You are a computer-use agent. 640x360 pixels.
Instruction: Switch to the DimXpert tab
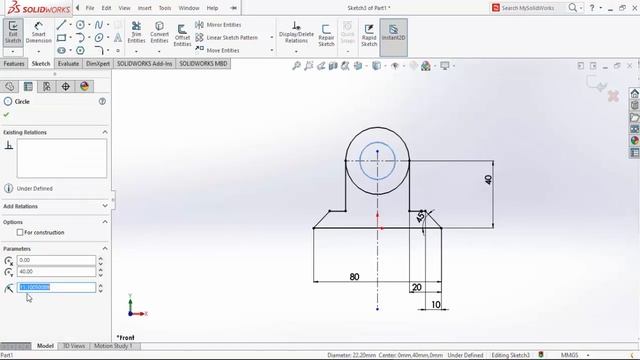(x=98, y=64)
